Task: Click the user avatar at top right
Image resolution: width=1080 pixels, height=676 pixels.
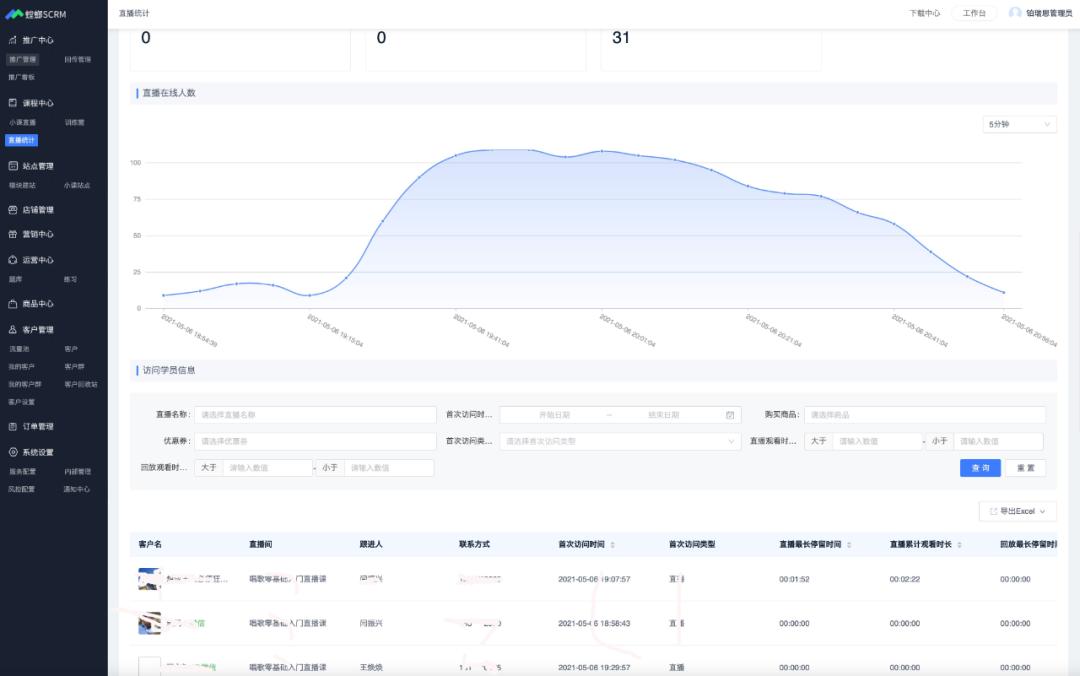Action: click(x=1015, y=13)
